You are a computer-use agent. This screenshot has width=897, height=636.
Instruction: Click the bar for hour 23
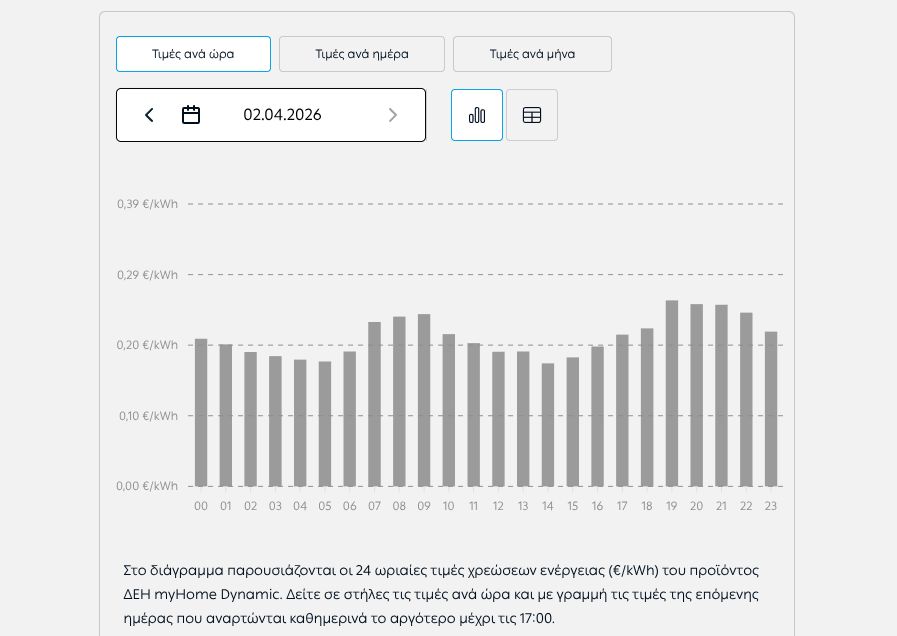tap(771, 409)
